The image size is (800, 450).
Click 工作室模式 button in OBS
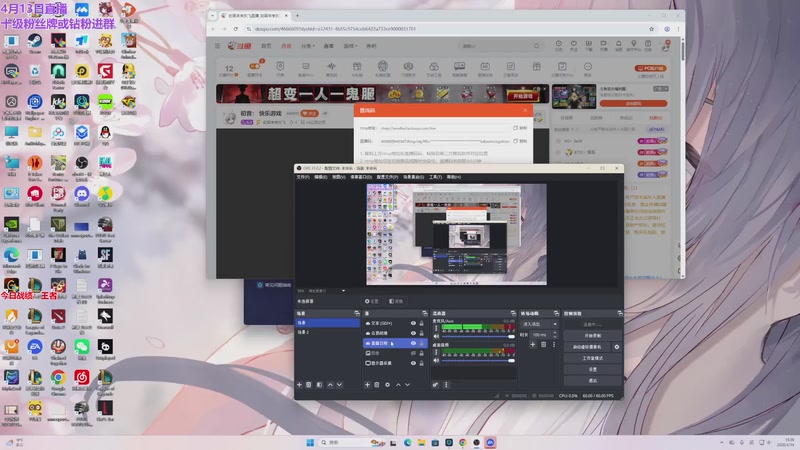click(592, 358)
